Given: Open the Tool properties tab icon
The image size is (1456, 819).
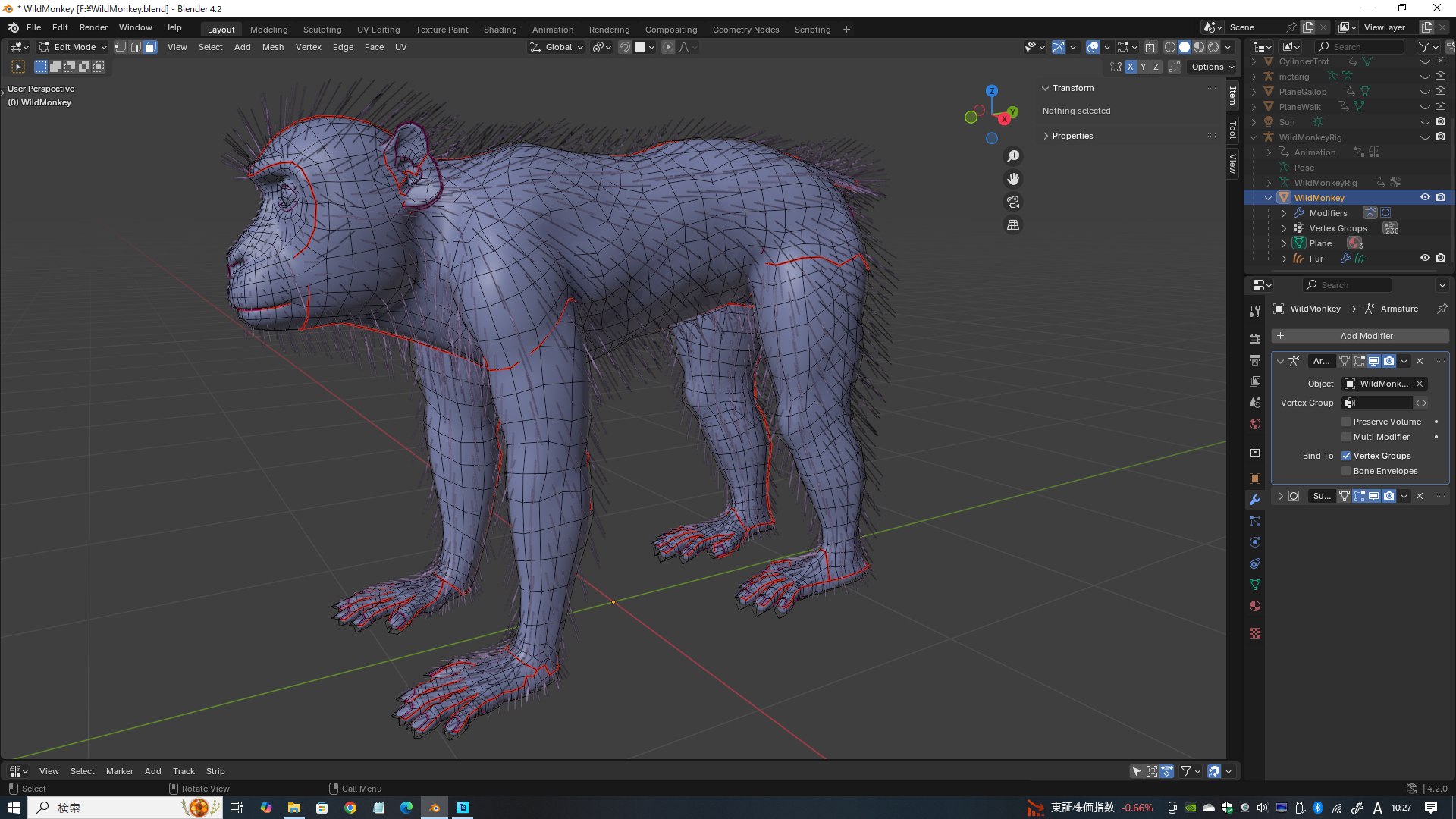Looking at the screenshot, I should [x=1255, y=311].
